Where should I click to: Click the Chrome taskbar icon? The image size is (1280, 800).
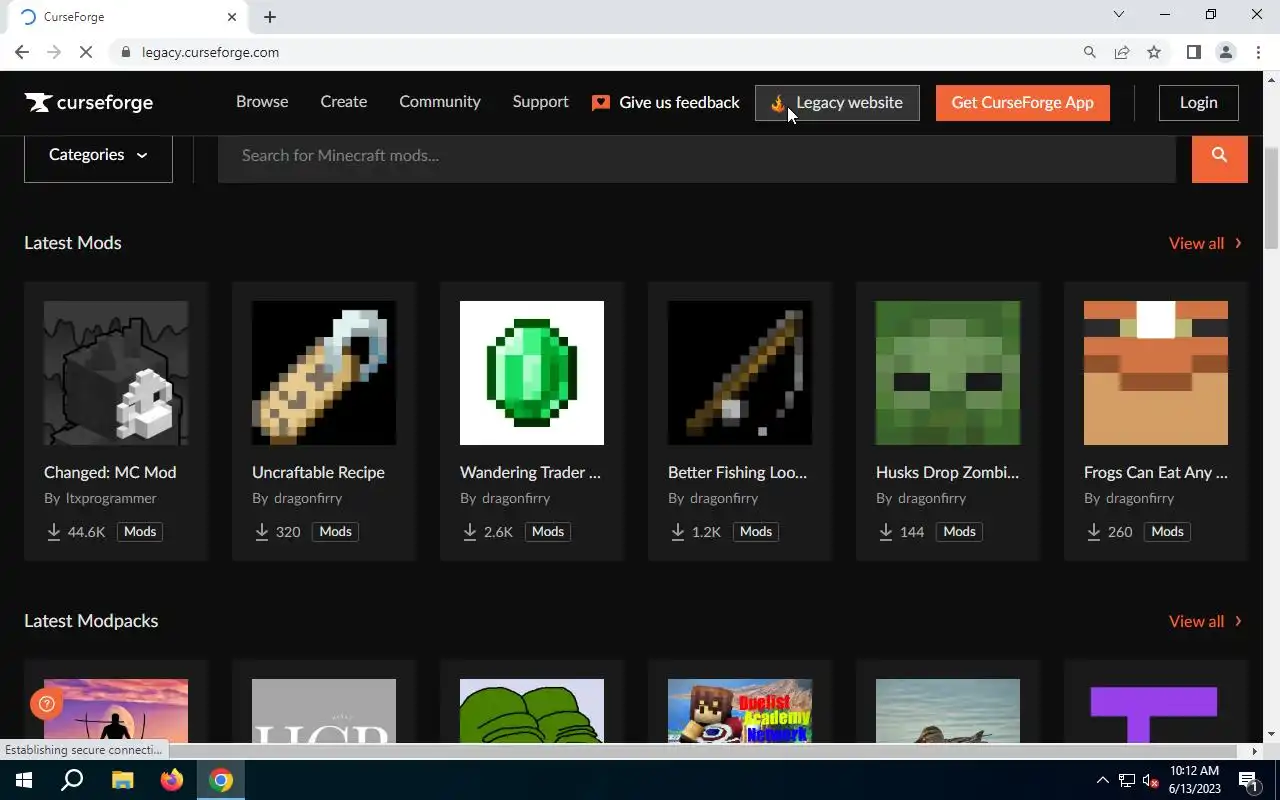(221, 780)
